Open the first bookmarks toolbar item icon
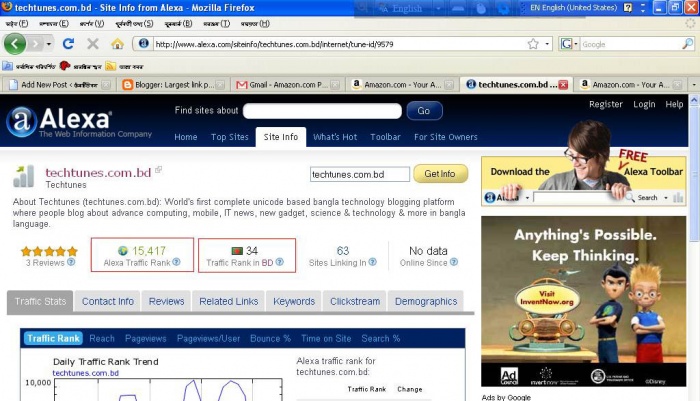This screenshot has height=401, width=700. pos(8,66)
